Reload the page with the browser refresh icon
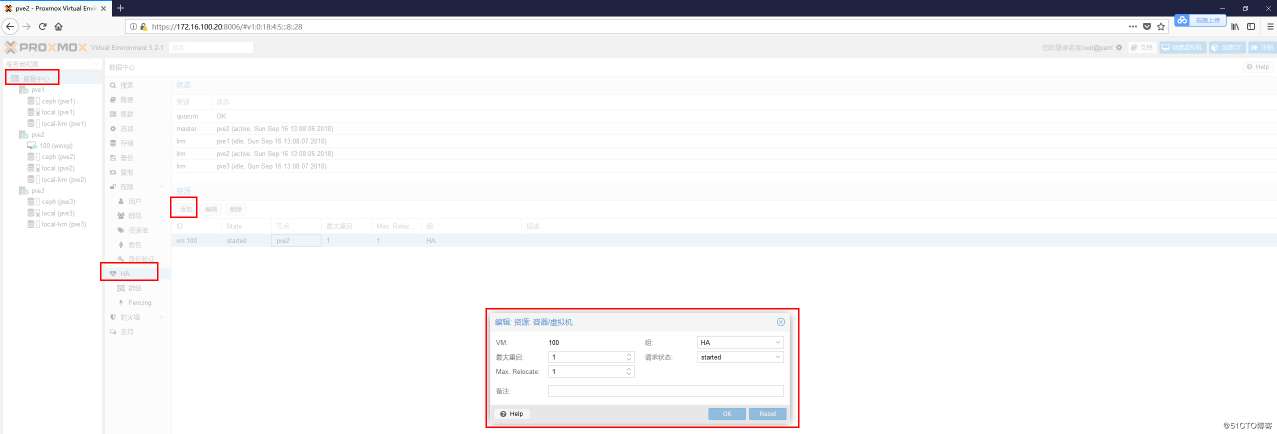This screenshot has height=434, width=1277. point(43,25)
